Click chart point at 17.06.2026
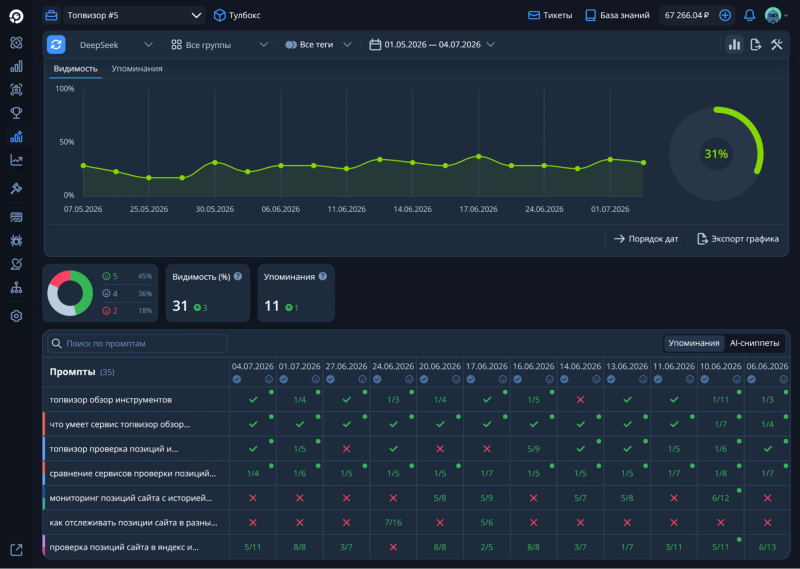 [x=479, y=157]
